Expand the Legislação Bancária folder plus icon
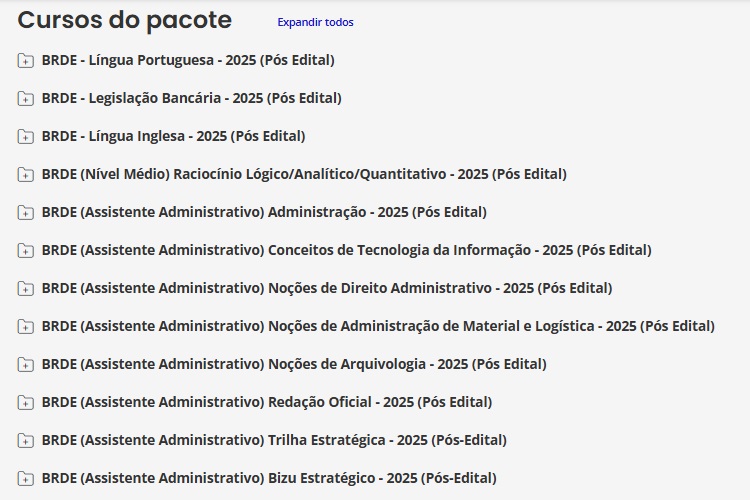 25,98
